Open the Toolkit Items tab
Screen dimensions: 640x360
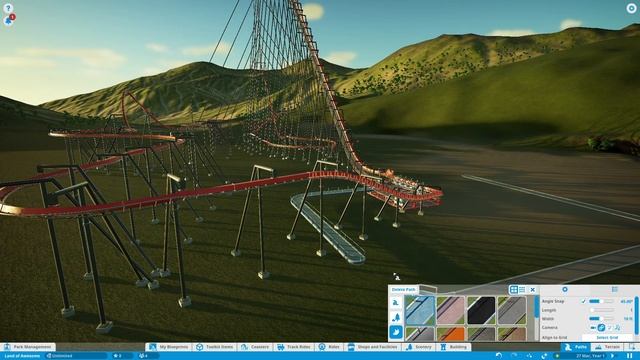click(214, 347)
